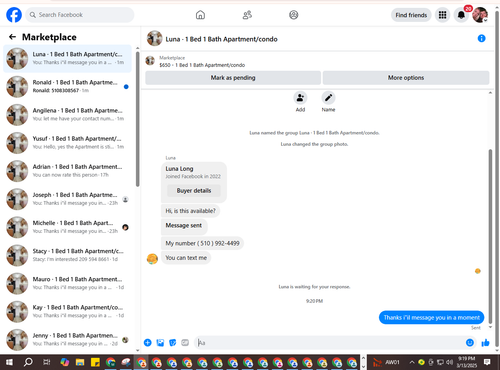Add people to the Luna group chat
Viewport: 500px width, 370px height.
(300, 98)
